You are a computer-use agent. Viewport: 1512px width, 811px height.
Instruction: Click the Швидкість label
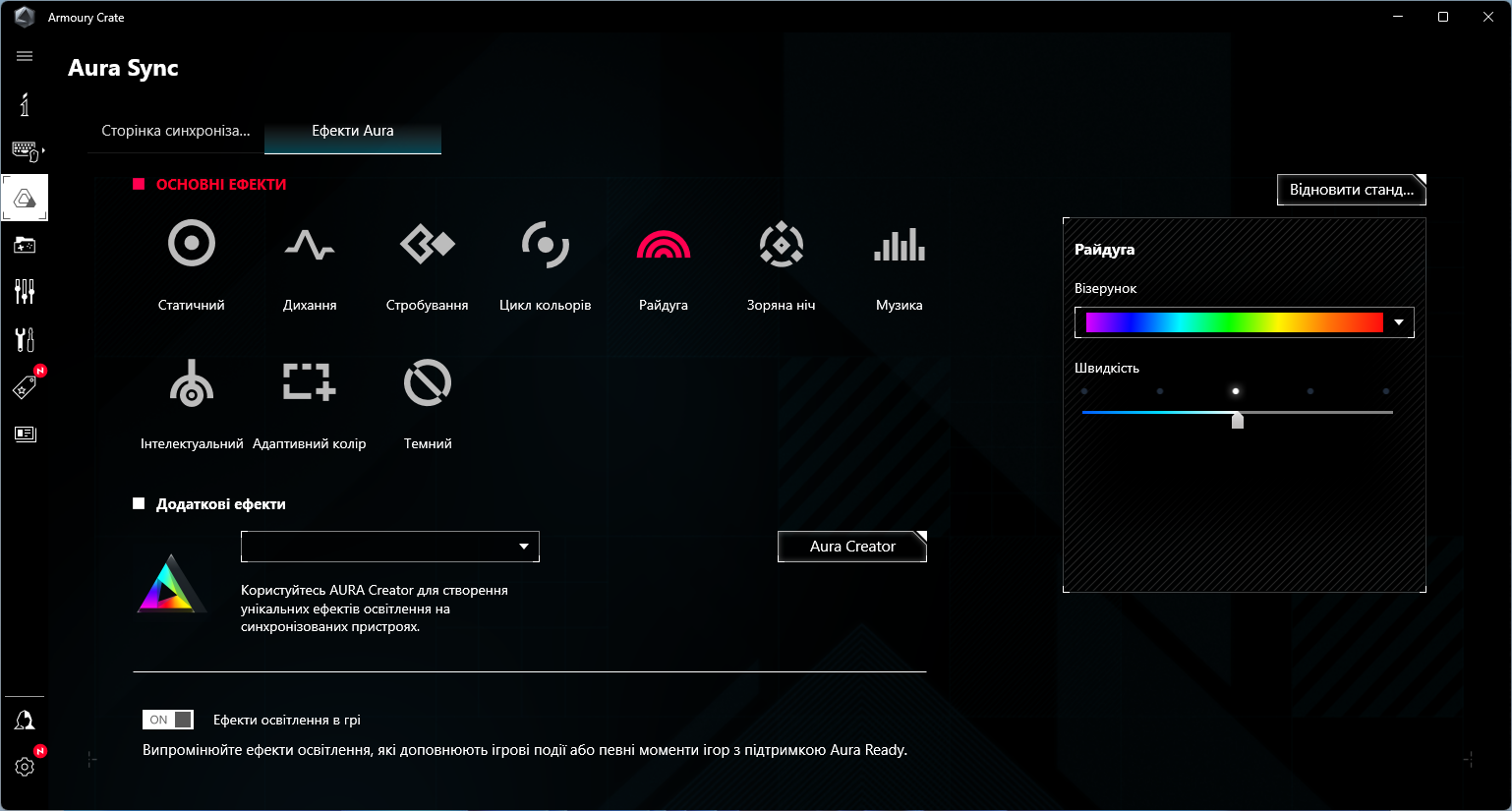tap(1107, 368)
